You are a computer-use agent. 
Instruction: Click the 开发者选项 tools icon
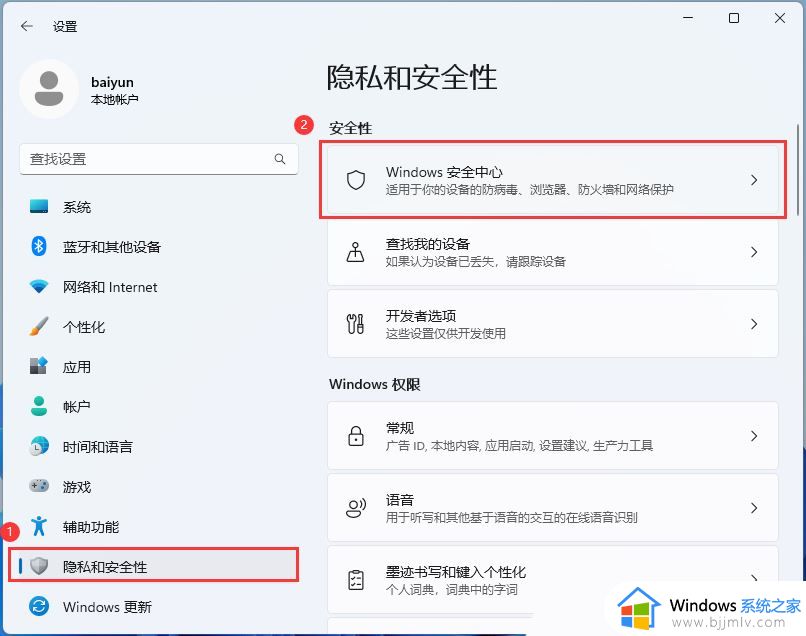point(356,324)
